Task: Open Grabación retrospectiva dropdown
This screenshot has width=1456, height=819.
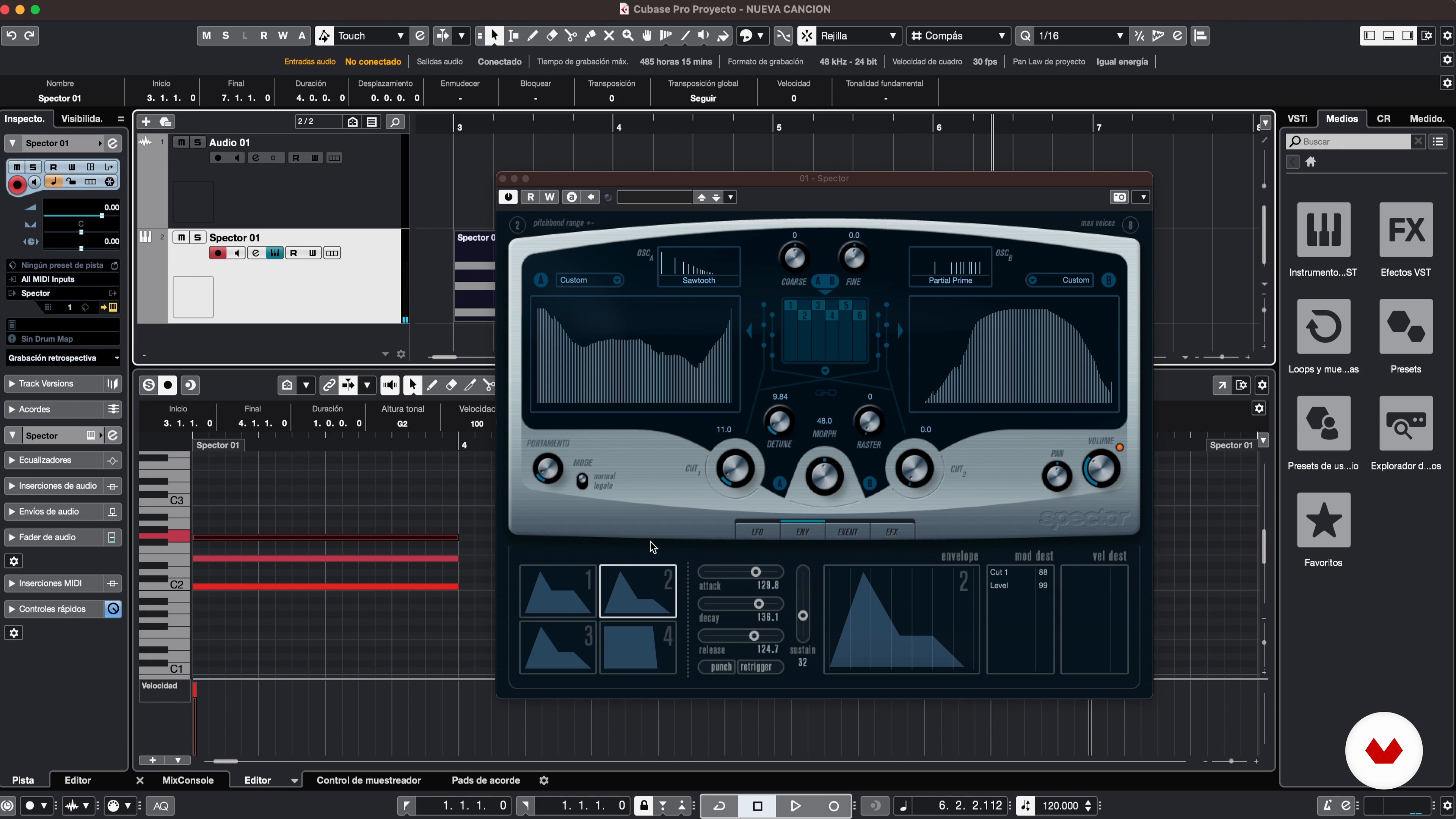Action: pyautogui.click(x=63, y=358)
